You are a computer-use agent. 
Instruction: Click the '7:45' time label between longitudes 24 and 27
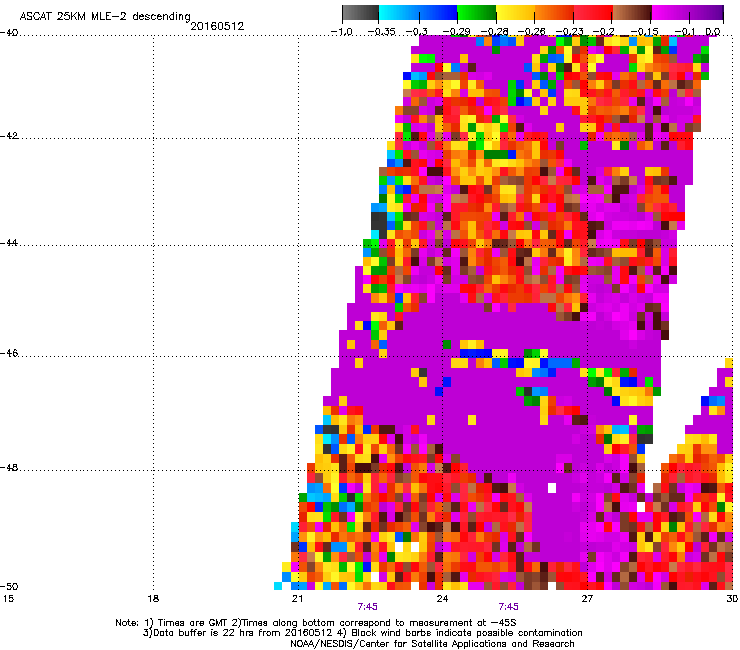[x=509, y=607]
